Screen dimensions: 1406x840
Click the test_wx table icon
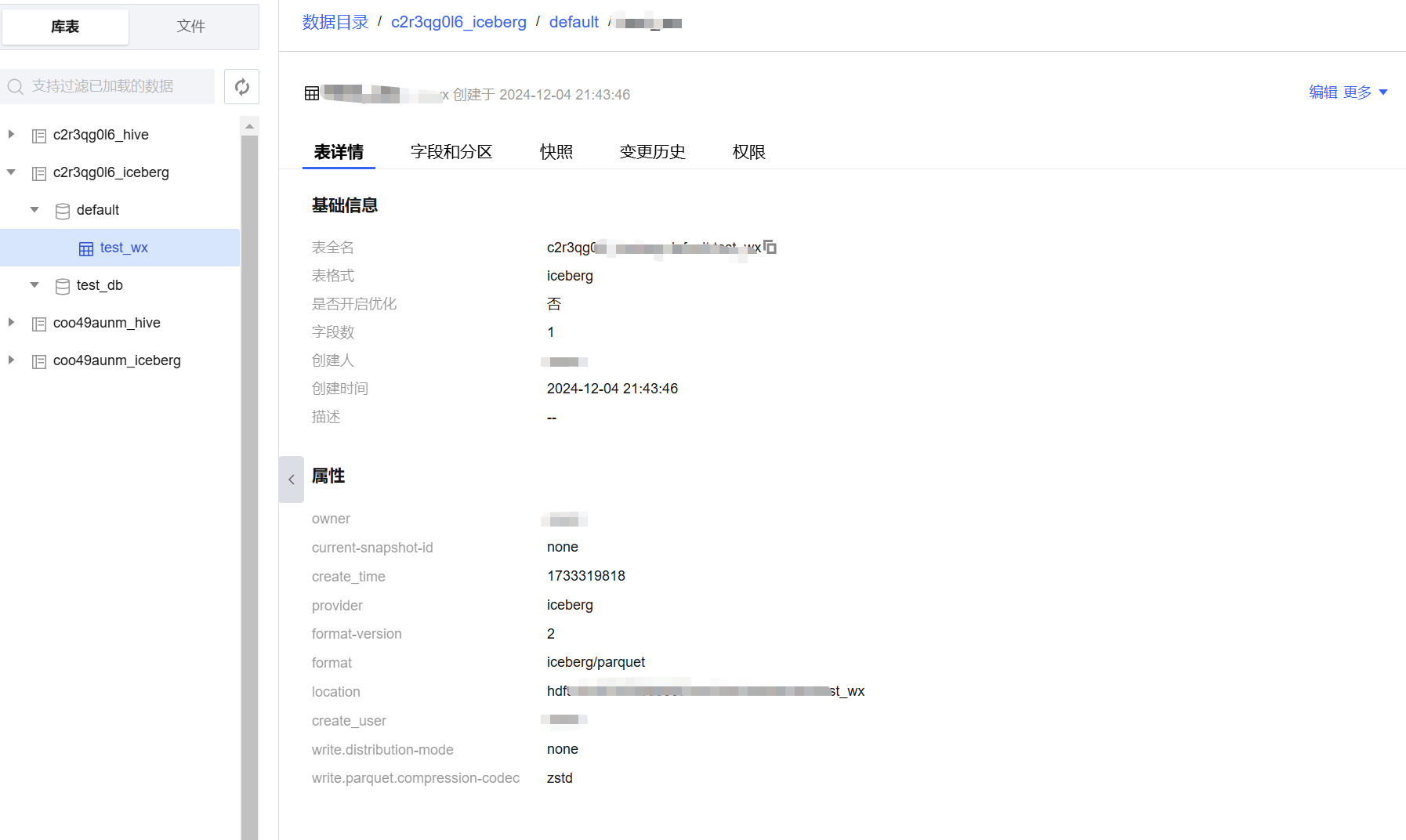point(86,248)
